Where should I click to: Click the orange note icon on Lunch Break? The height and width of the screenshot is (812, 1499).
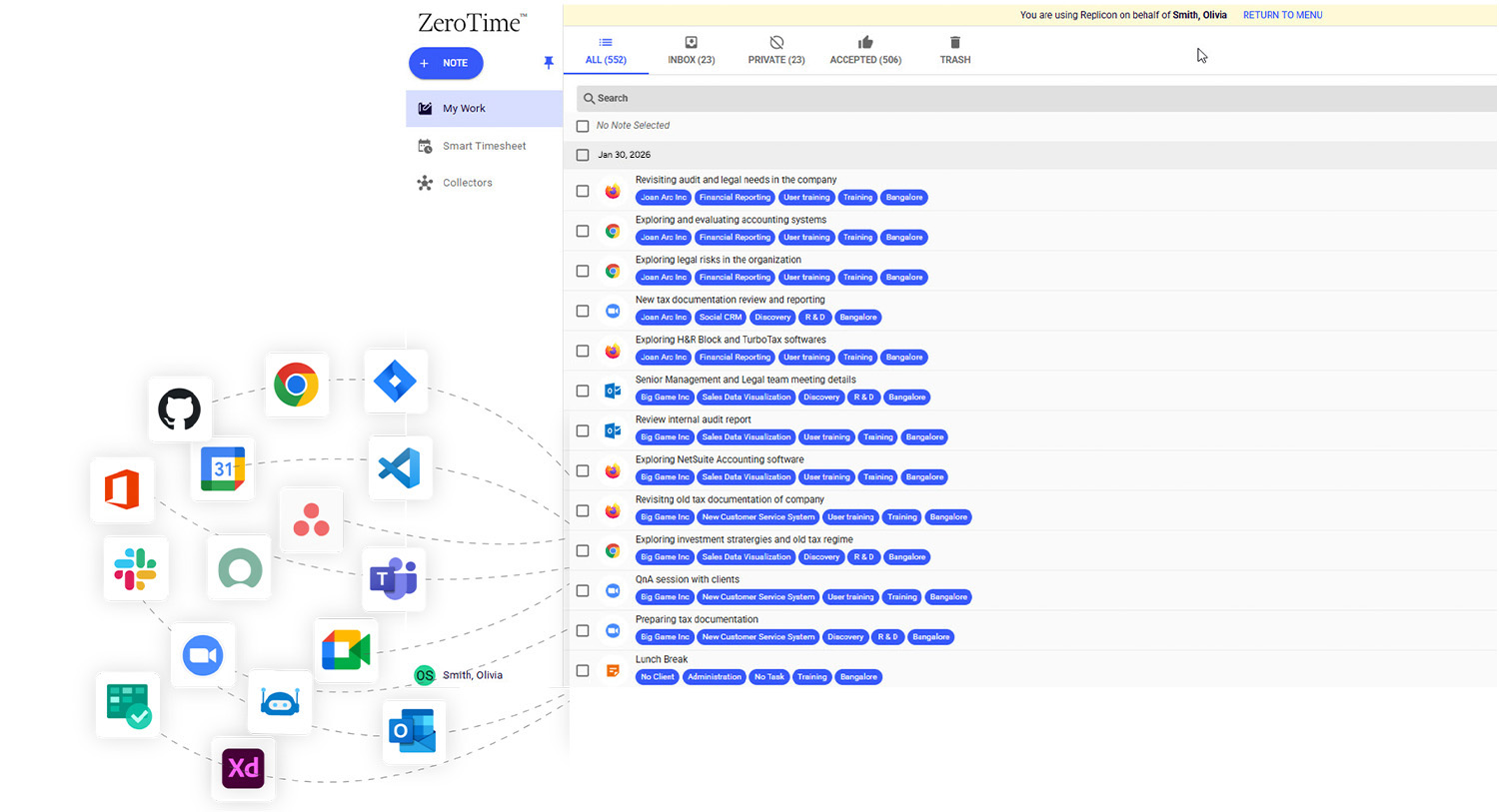click(613, 670)
